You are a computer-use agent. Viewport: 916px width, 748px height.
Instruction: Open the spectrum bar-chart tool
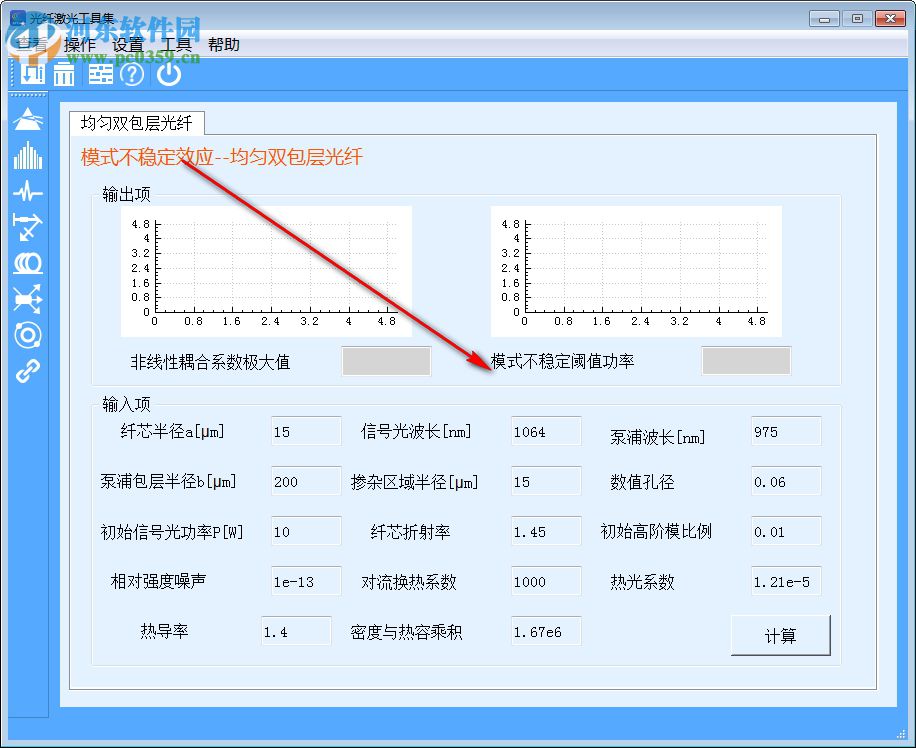point(27,157)
